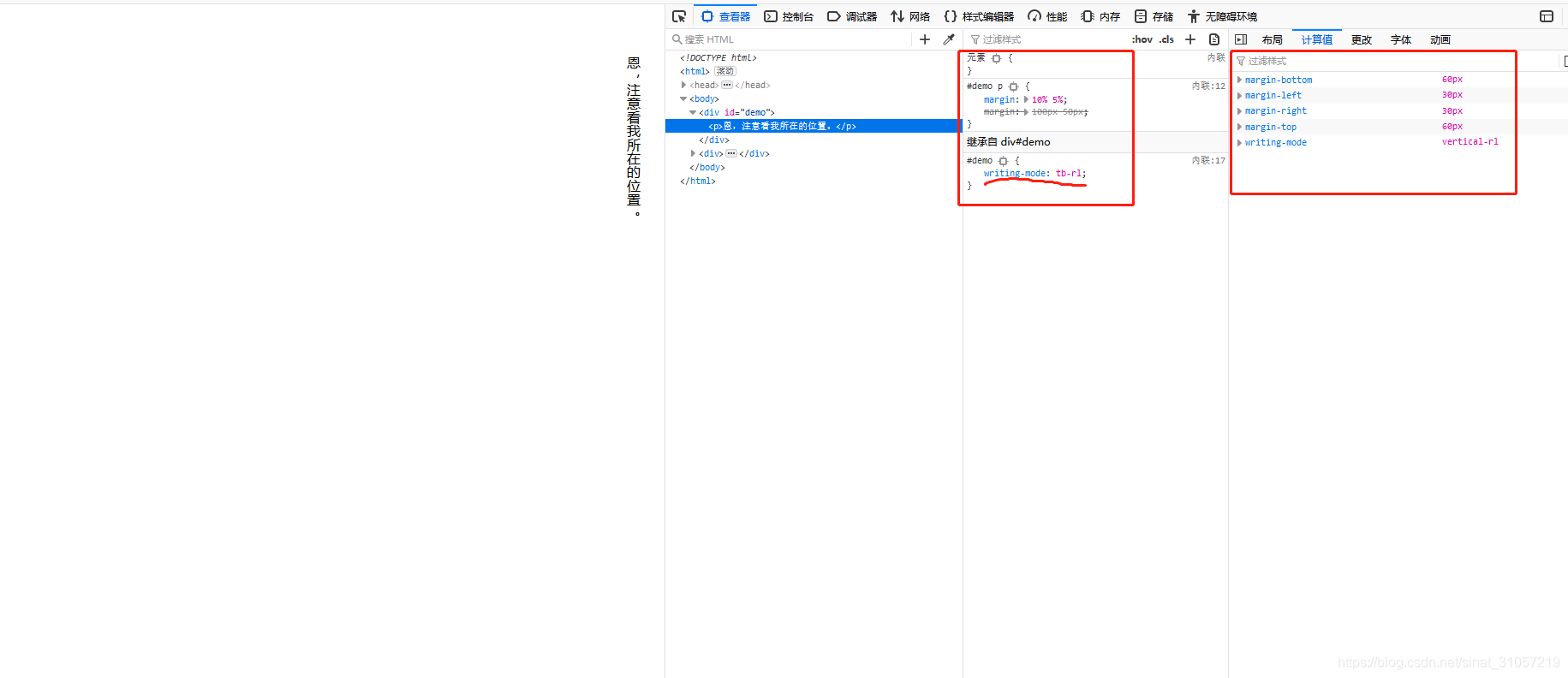Collapse the body element node
Viewport: 1568px width, 678px height.
[x=683, y=98]
